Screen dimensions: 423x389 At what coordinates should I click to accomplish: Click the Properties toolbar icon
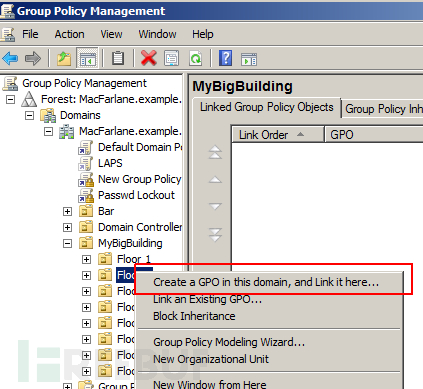172,58
